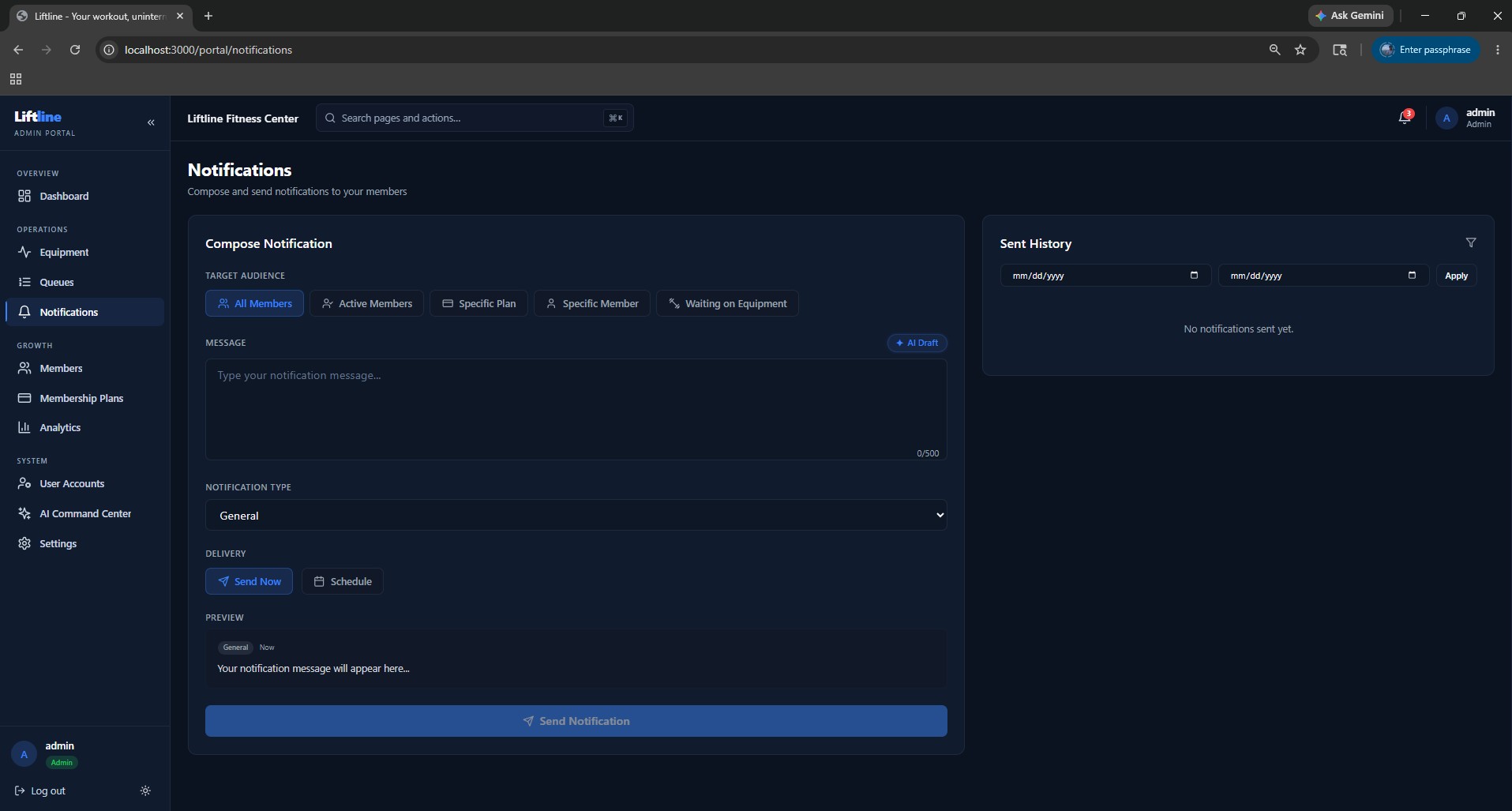Open the notifications bell in the header
The width and height of the screenshot is (1512, 811).
[1405, 118]
